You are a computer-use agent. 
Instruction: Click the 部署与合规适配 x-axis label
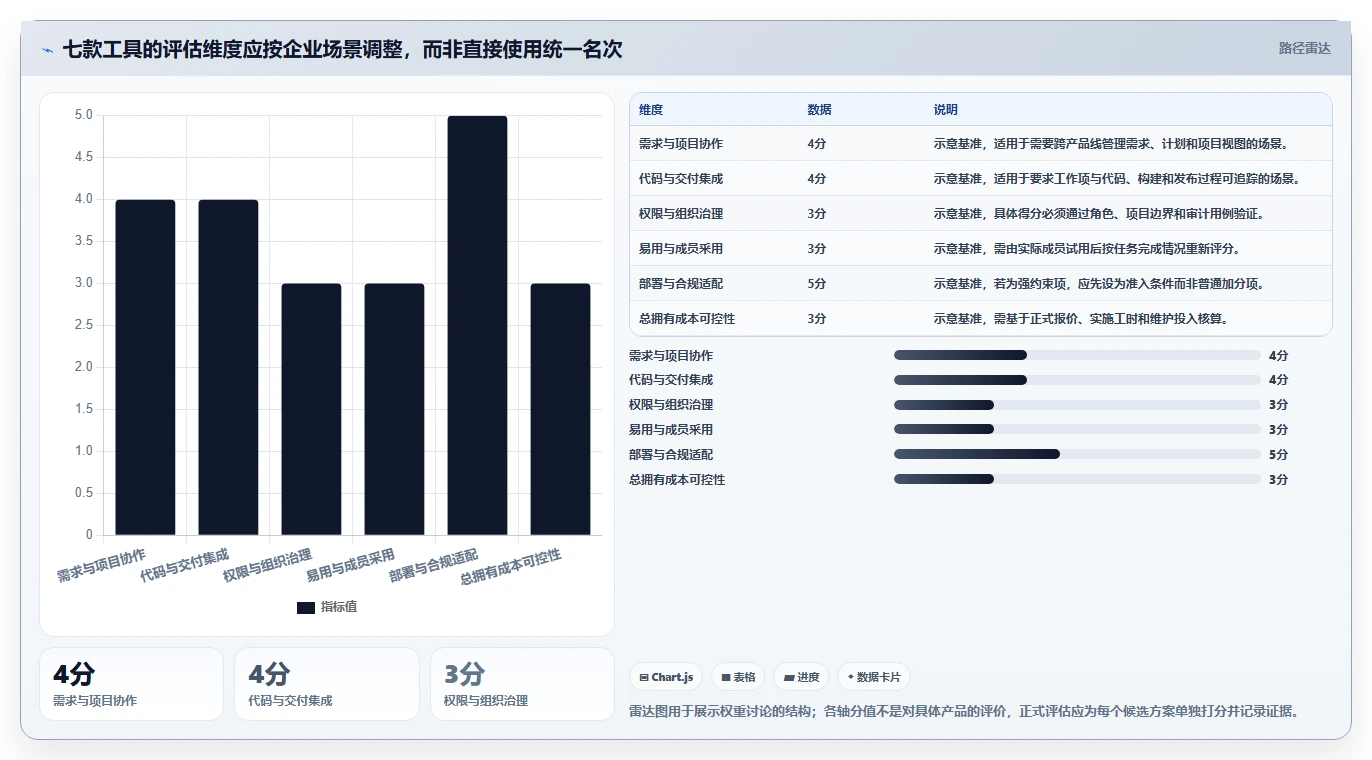click(x=434, y=565)
